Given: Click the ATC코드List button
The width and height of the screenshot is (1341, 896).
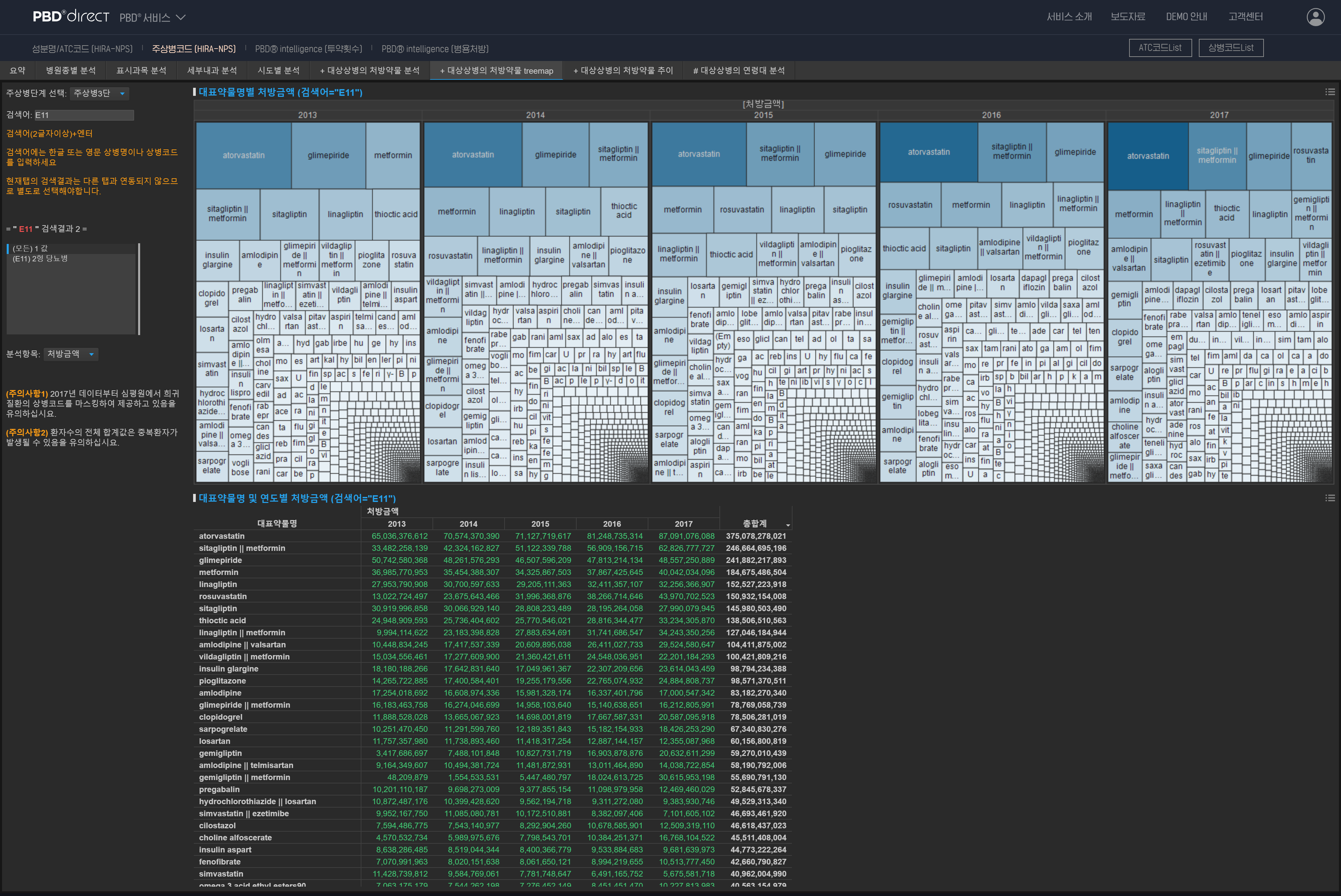Looking at the screenshot, I should coord(1160,48).
